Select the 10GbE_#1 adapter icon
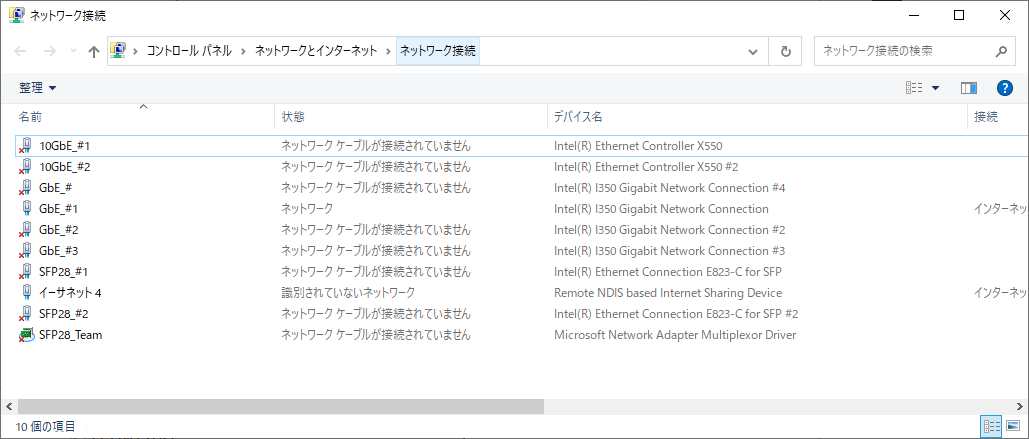Image resolution: width=1029 pixels, height=439 pixels. (x=26, y=146)
